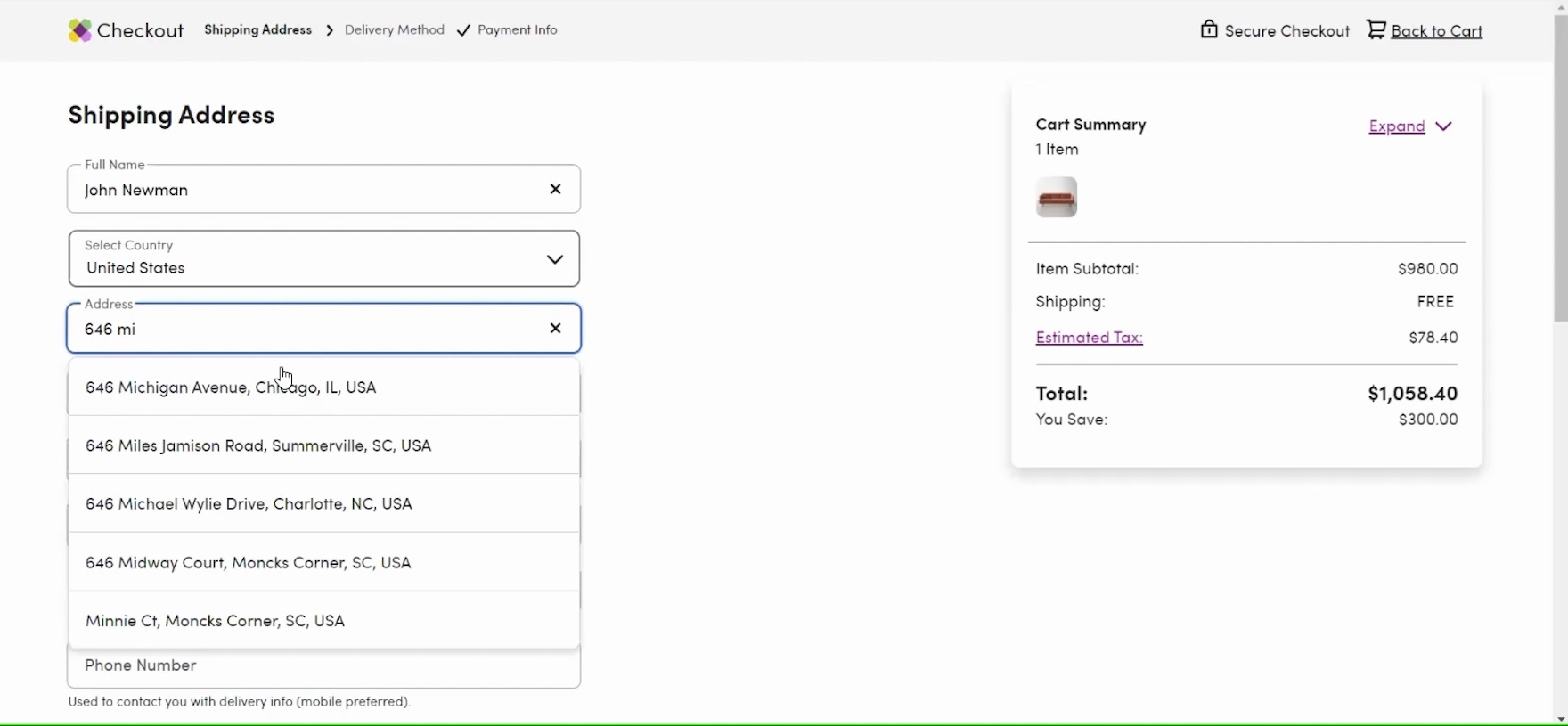Choose Minnie Ct, Moncks Corner suggestion
Image resolution: width=1568 pixels, height=726 pixels.
tap(215, 621)
